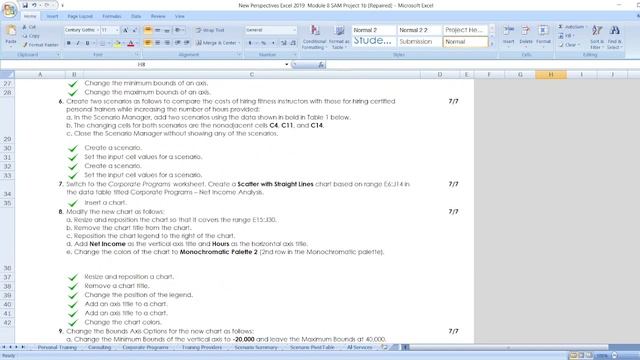Select the column H header

click(x=551, y=74)
